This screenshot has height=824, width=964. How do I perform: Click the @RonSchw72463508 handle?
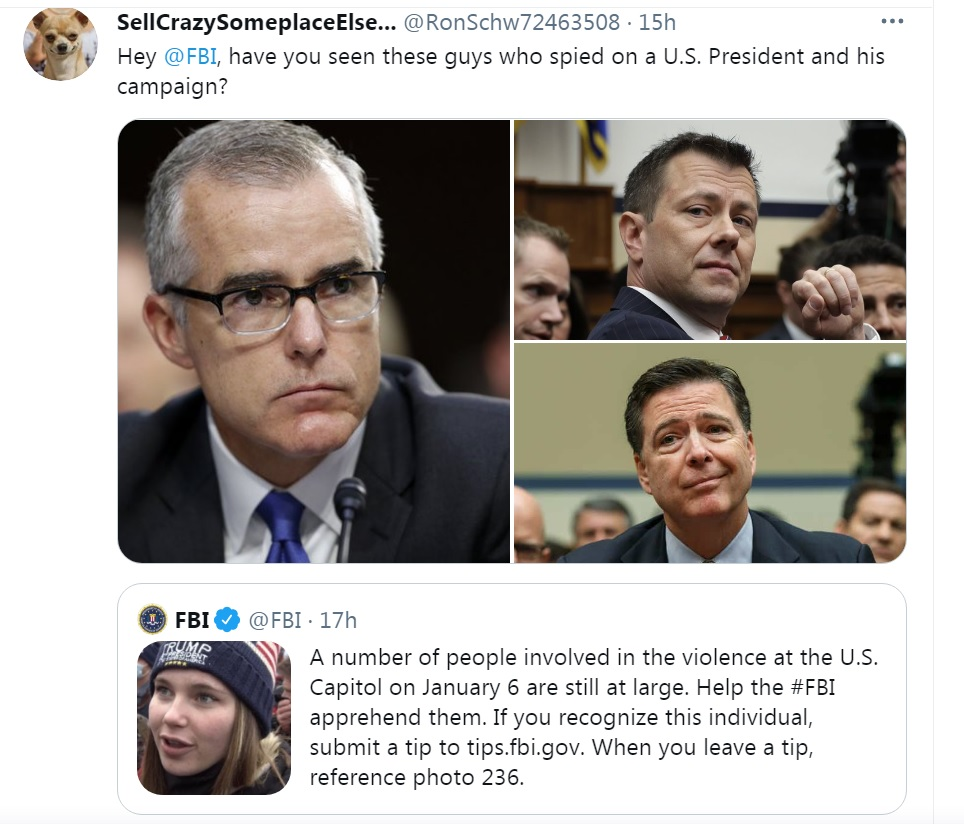[x=511, y=23]
